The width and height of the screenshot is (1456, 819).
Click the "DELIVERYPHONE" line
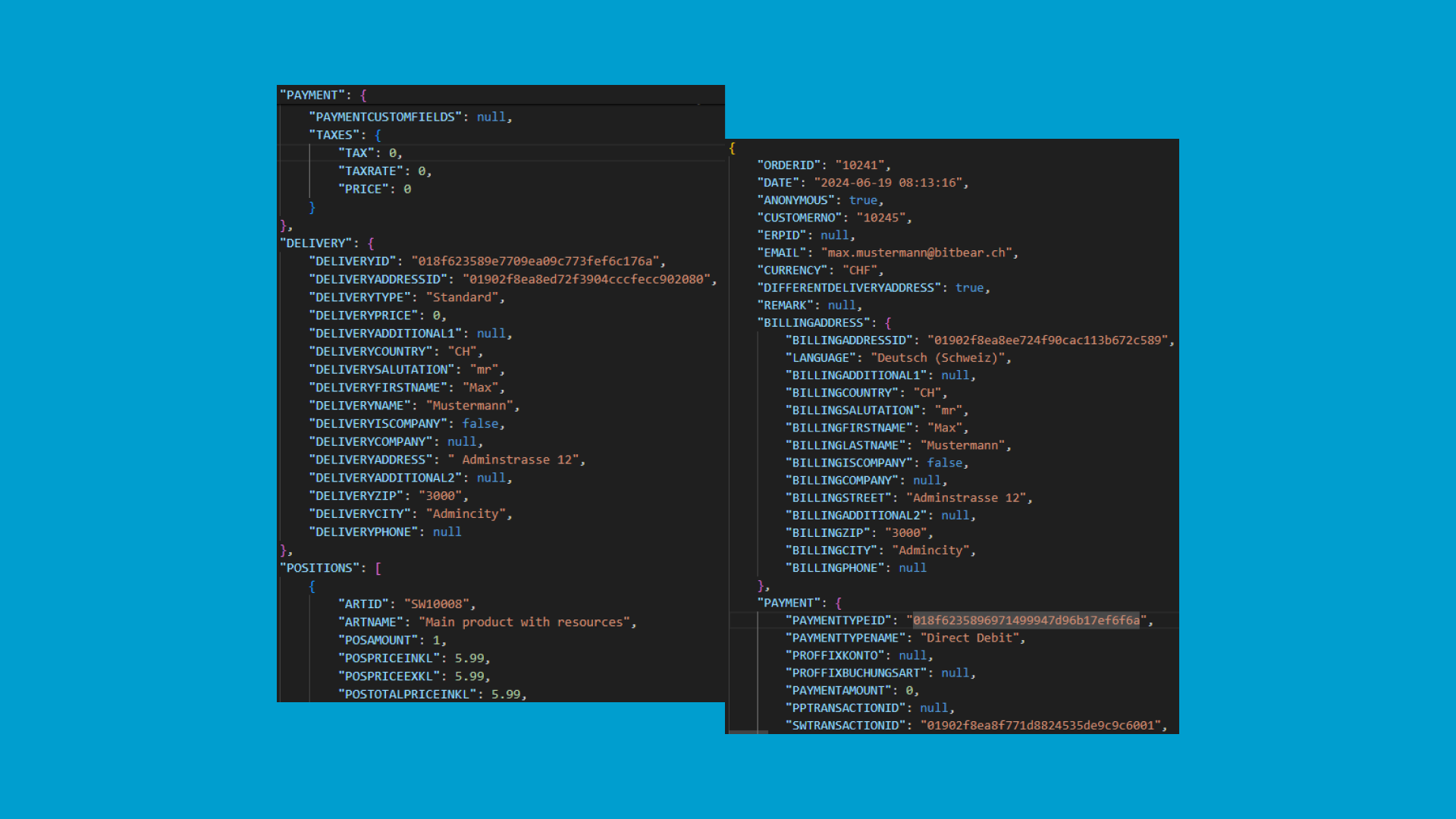385,532
